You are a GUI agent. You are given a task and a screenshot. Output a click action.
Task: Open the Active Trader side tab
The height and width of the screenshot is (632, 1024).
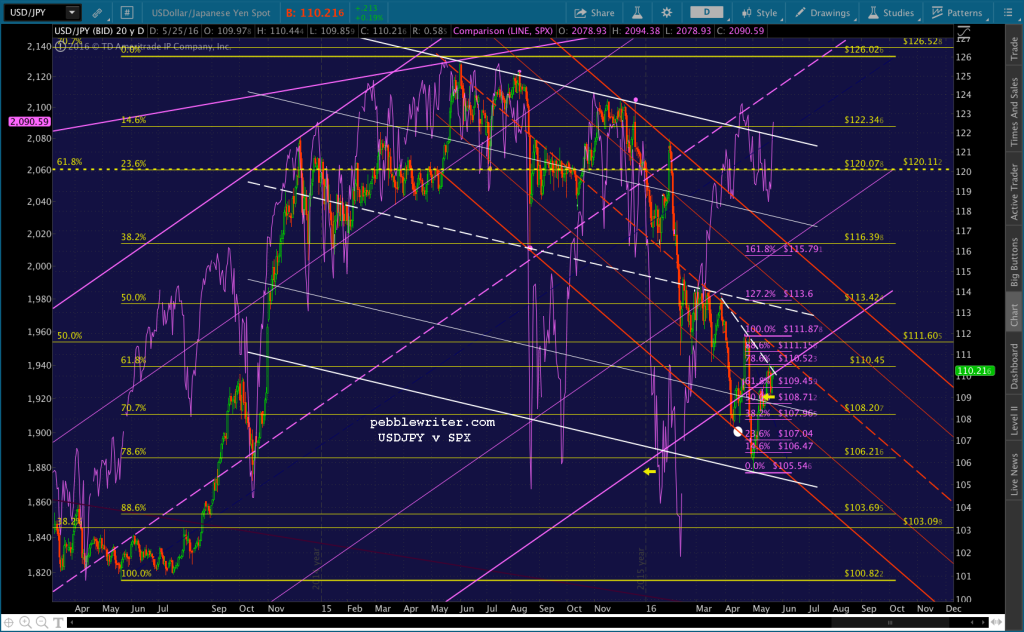coord(1014,191)
